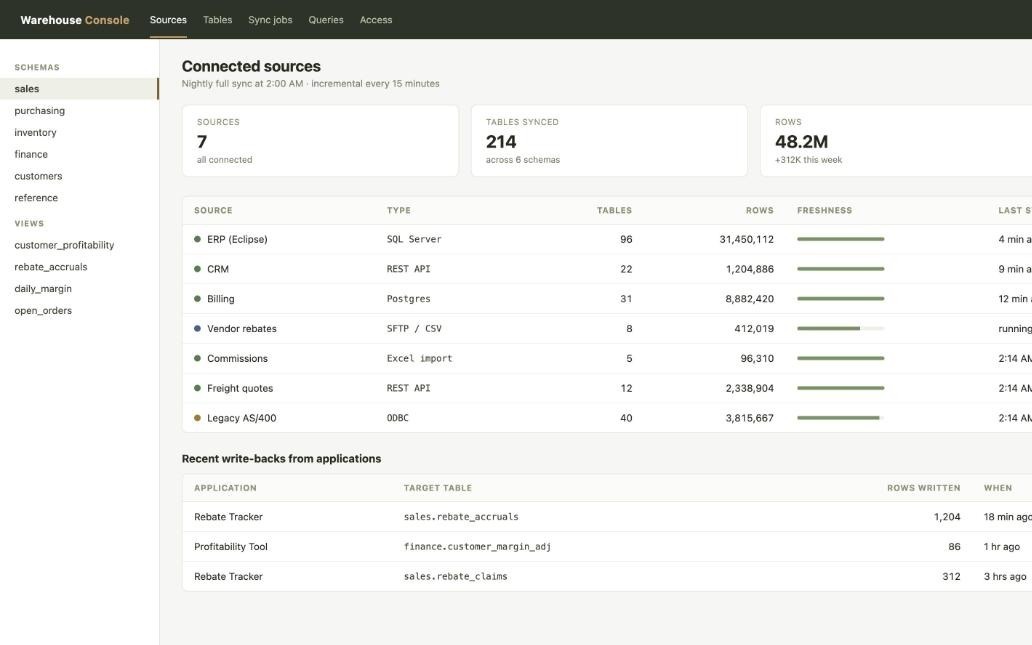The width and height of the screenshot is (1032, 645).
Task: Click the Rows 48.2M summary card
Action: pos(896,141)
